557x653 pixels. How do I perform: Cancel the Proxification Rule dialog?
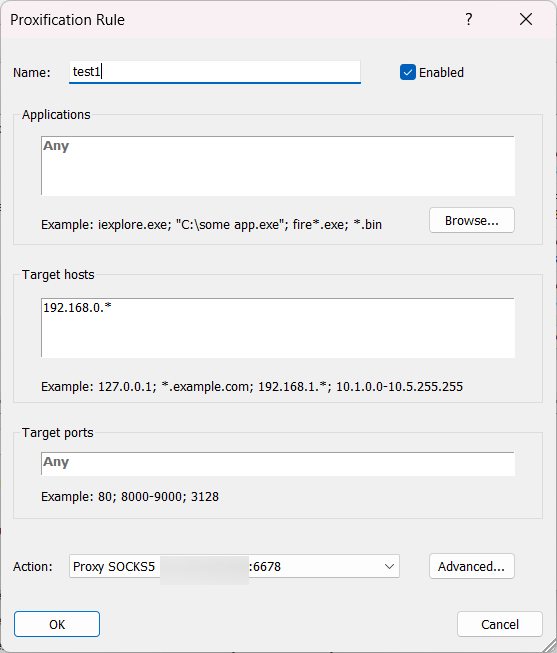pyautogui.click(x=500, y=624)
